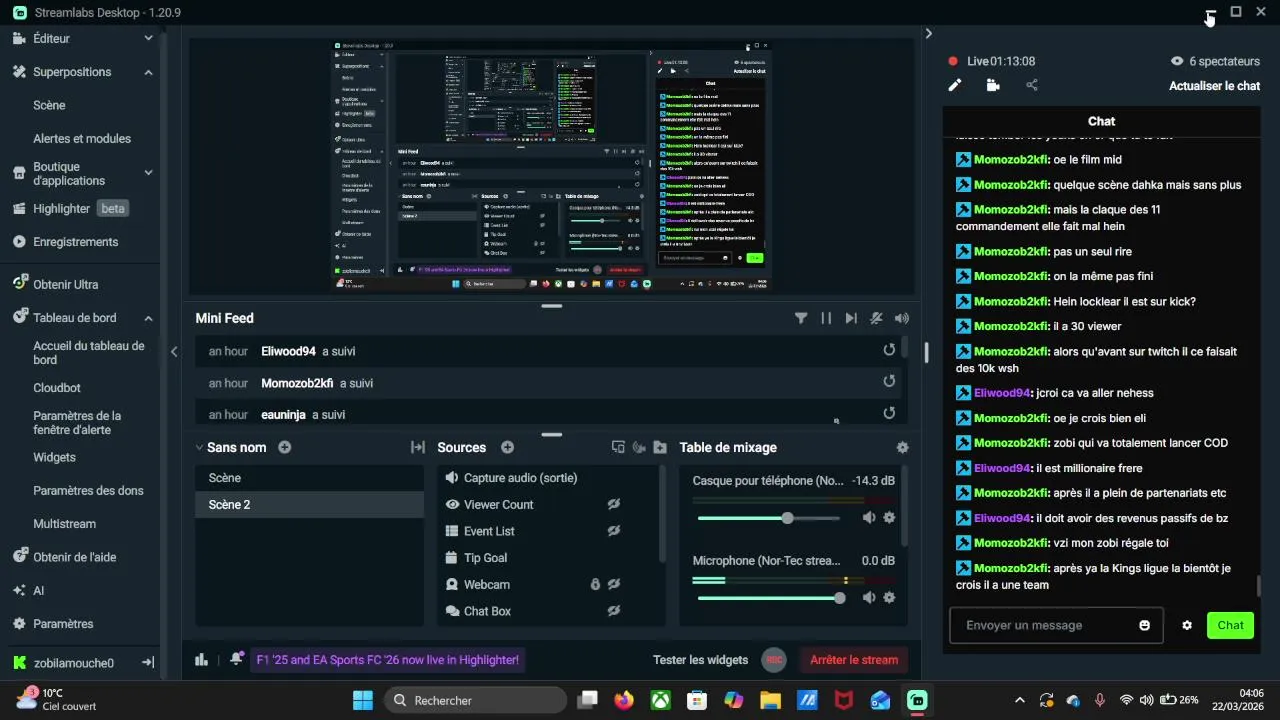Toggle visibility of Event List source

614,531
